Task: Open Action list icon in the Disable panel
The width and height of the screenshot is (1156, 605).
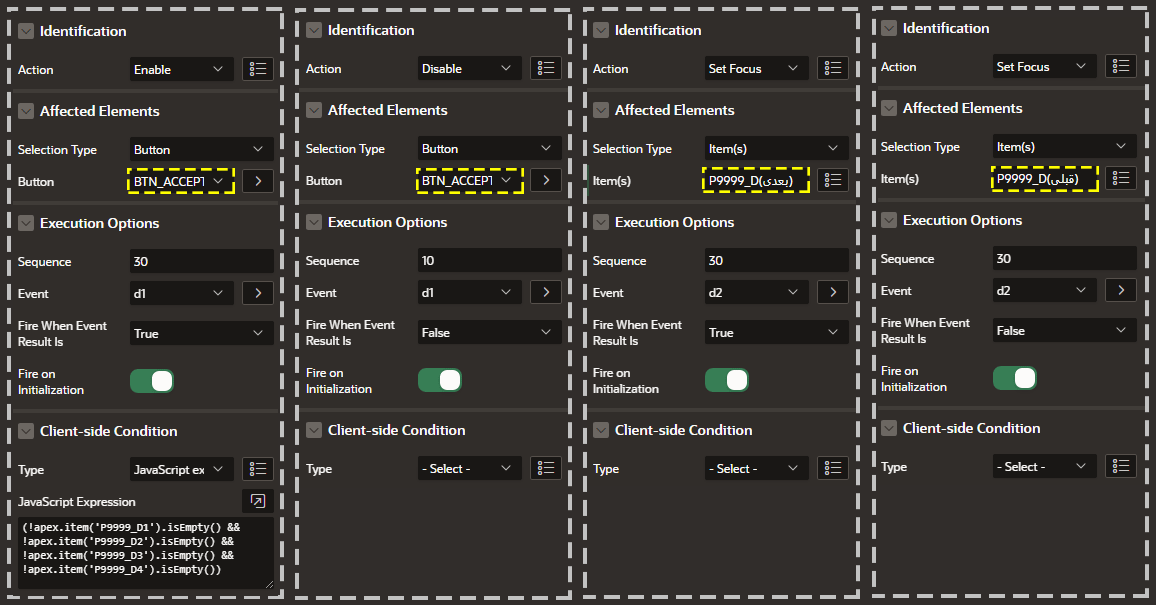Action: click(x=546, y=68)
